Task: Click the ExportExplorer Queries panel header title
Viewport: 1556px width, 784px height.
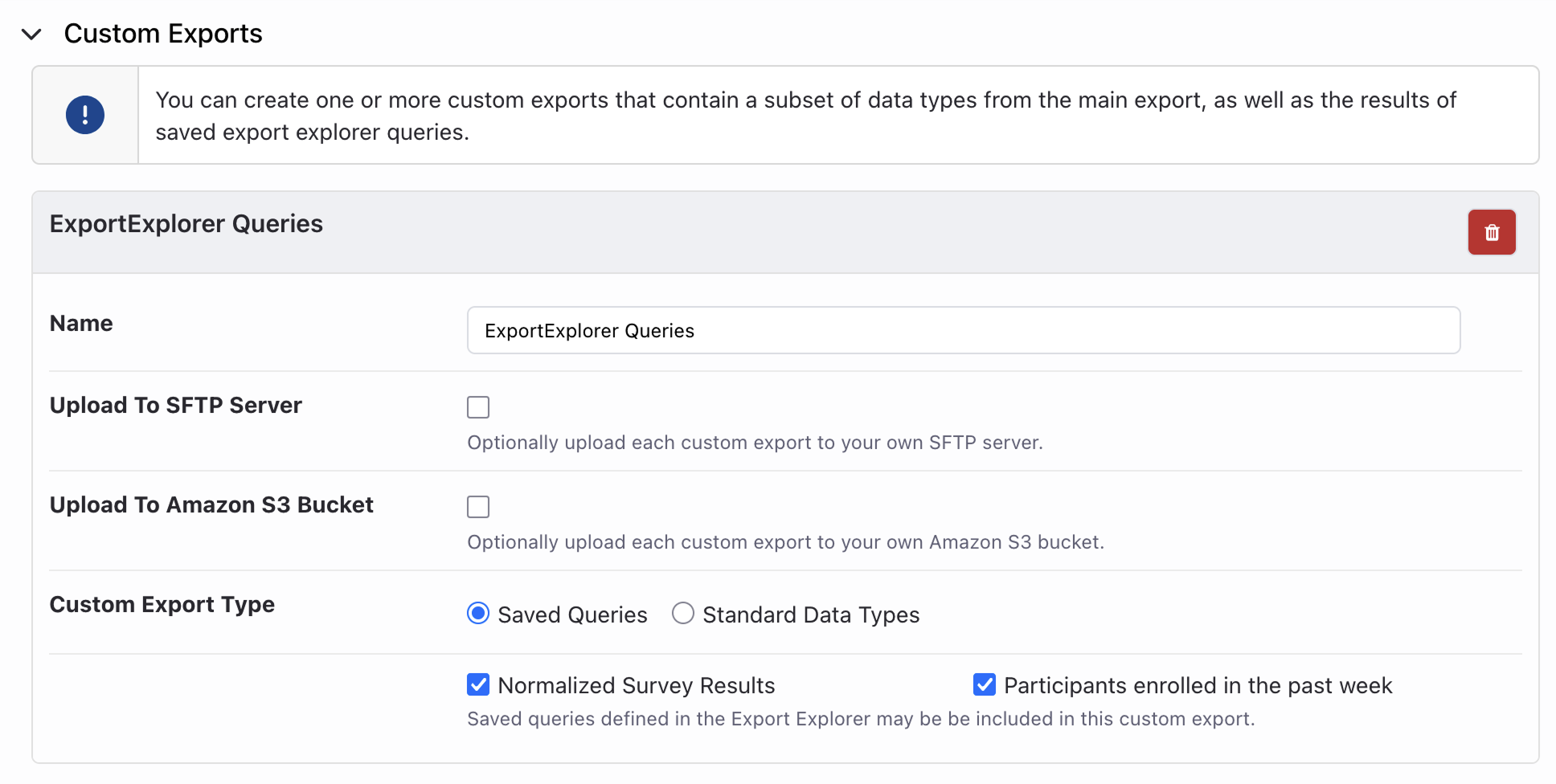Action: (186, 224)
